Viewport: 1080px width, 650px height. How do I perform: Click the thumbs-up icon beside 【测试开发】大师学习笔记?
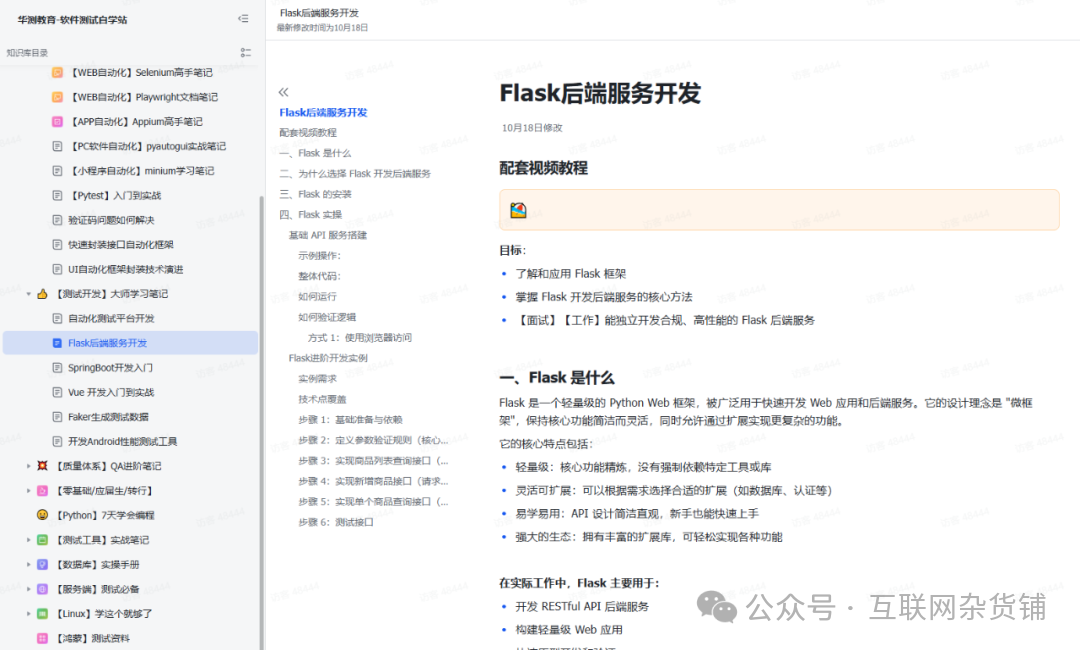click(x=42, y=294)
